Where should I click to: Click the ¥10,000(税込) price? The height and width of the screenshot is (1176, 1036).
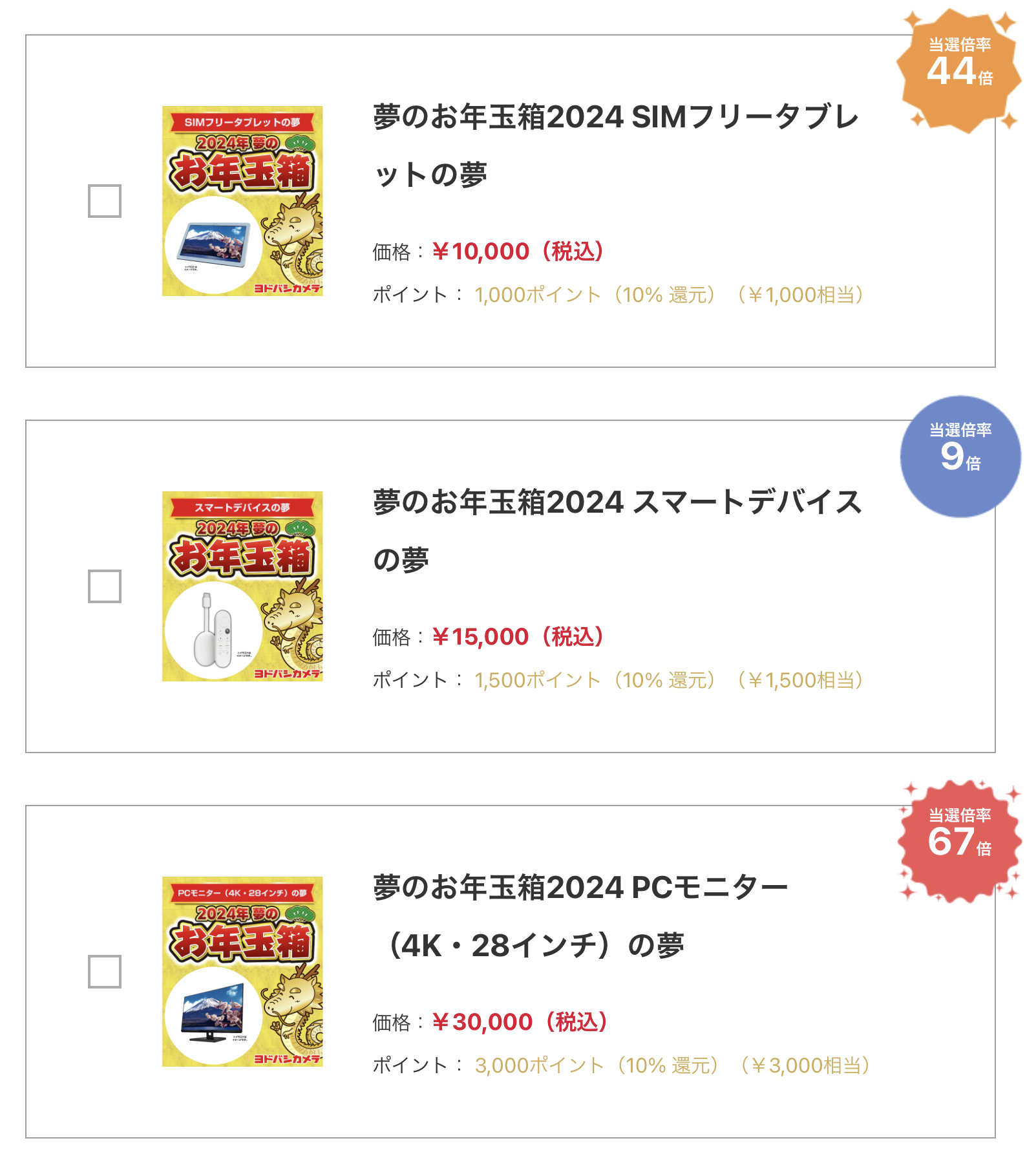click(518, 251)
